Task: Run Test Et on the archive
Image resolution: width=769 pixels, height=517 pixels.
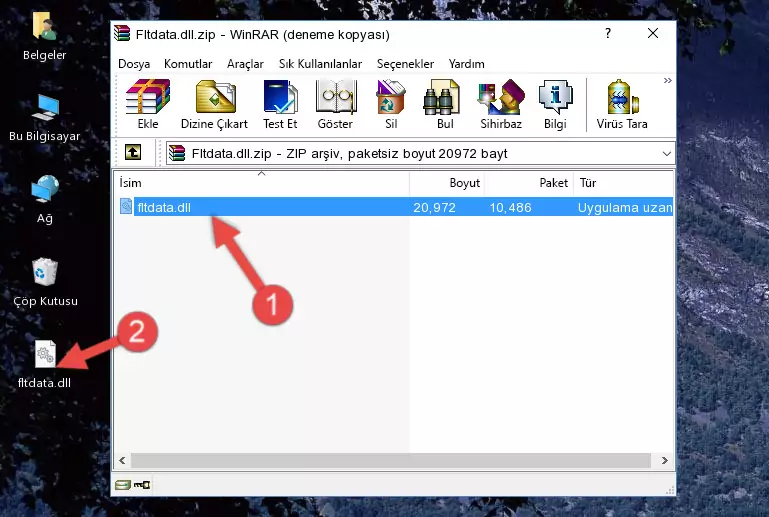Action: [x=280, y=104]
